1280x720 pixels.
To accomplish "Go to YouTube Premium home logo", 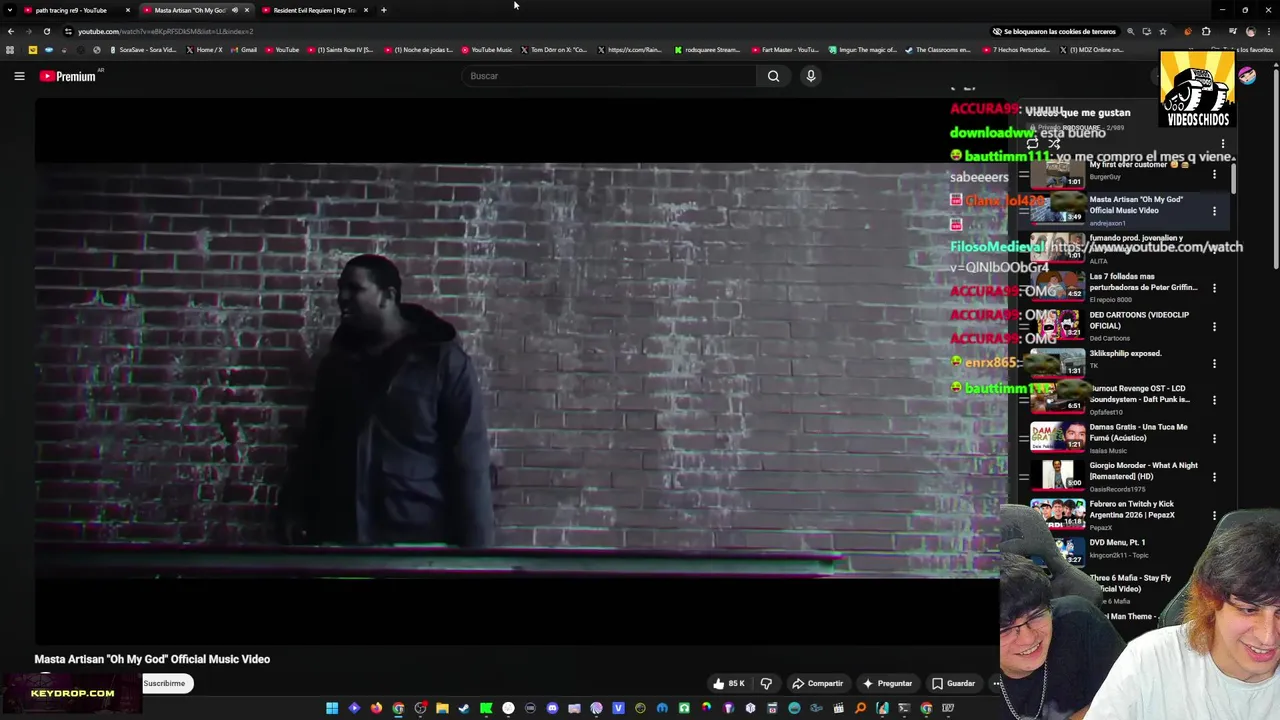I will coord(68,76).
